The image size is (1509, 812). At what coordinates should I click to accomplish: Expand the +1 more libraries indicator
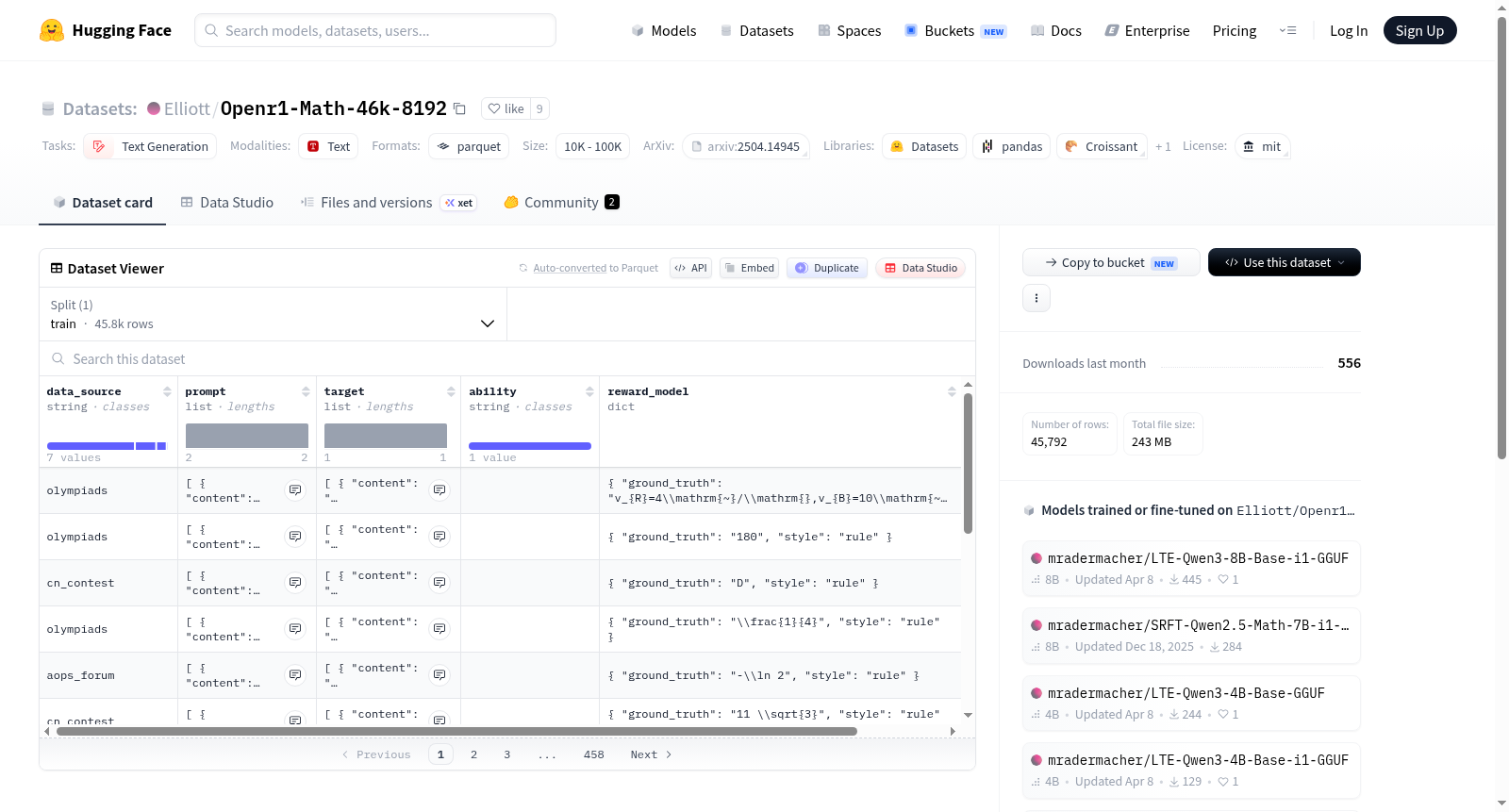pyautogui.click(x=1163, y=147)
